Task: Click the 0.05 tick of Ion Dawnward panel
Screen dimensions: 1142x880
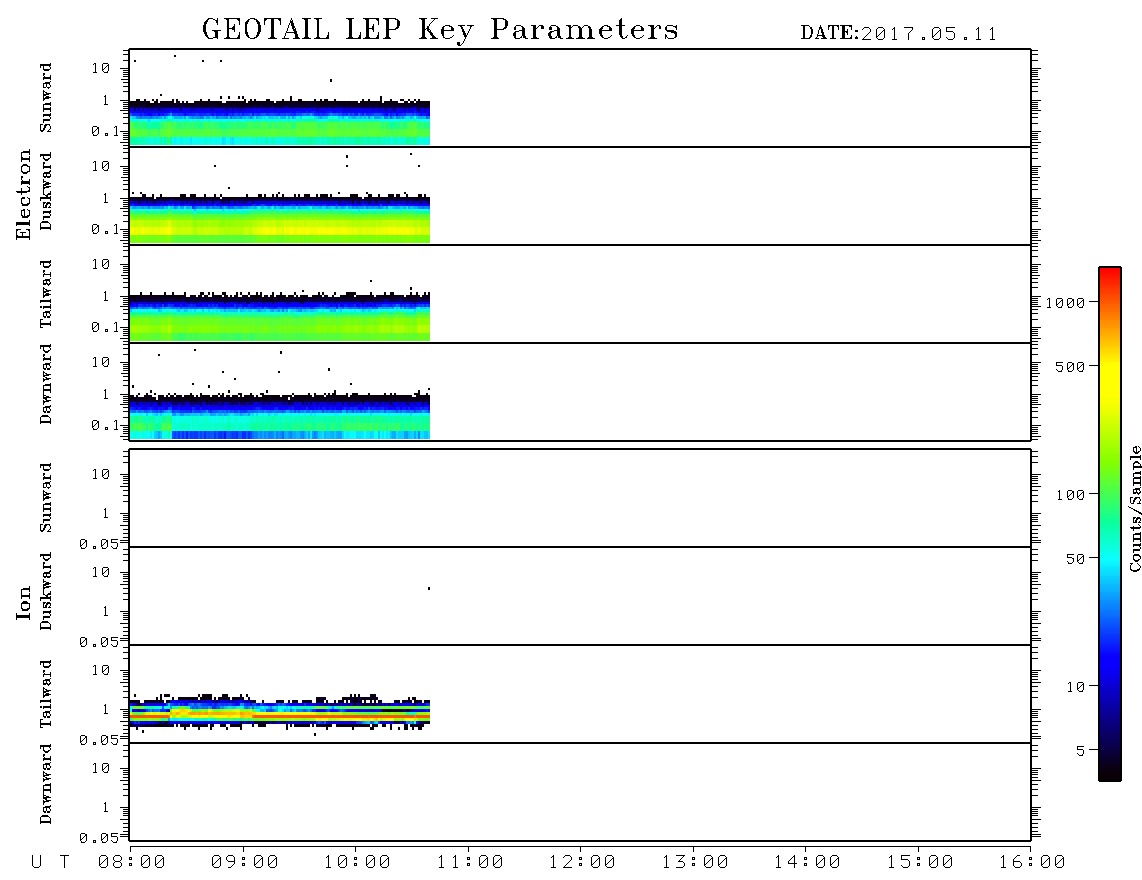Action: click(x=98, y=838)
